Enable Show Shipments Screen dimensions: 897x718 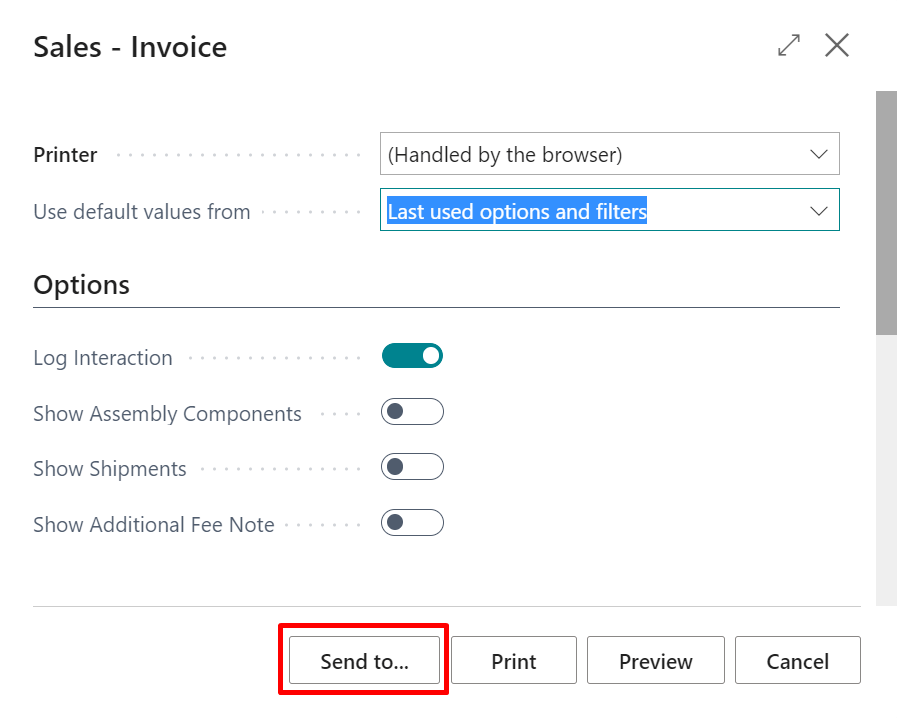(412, 466)
